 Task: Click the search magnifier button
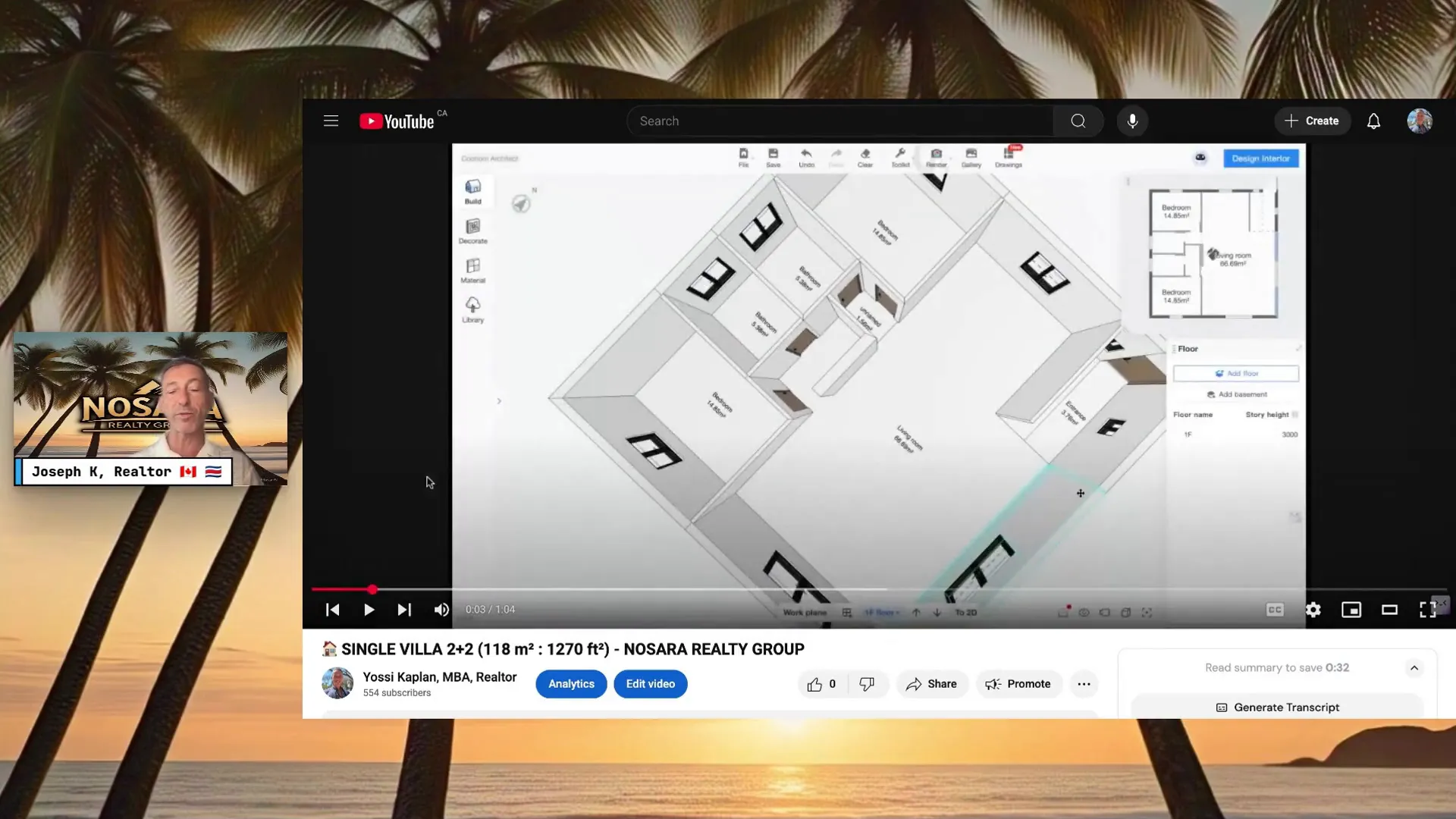(1078, 121)
